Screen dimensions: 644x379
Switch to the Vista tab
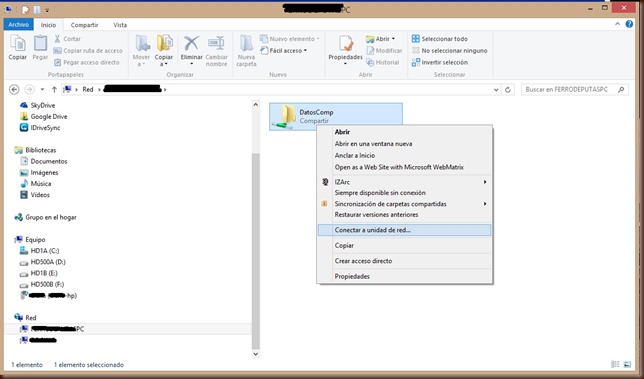[120, 25]
